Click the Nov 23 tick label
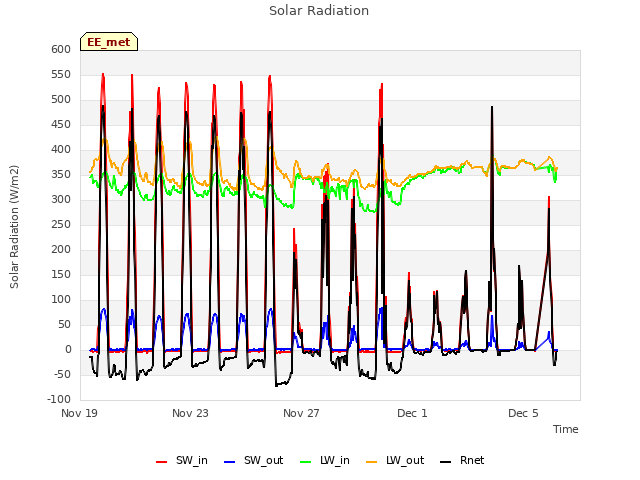The width and height of the screenshot is (640, 480). click(190, 413)
